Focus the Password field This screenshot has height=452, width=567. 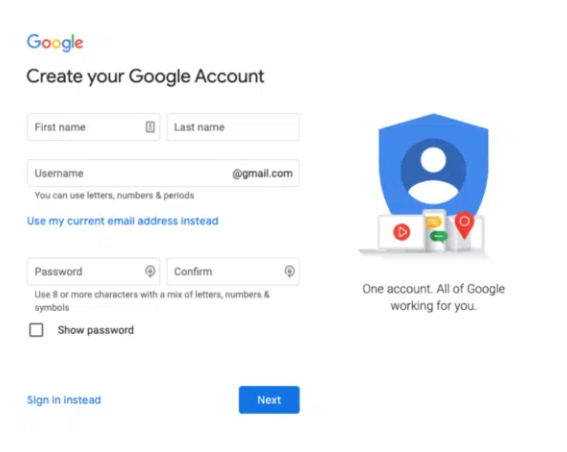[x=93, y=272]
